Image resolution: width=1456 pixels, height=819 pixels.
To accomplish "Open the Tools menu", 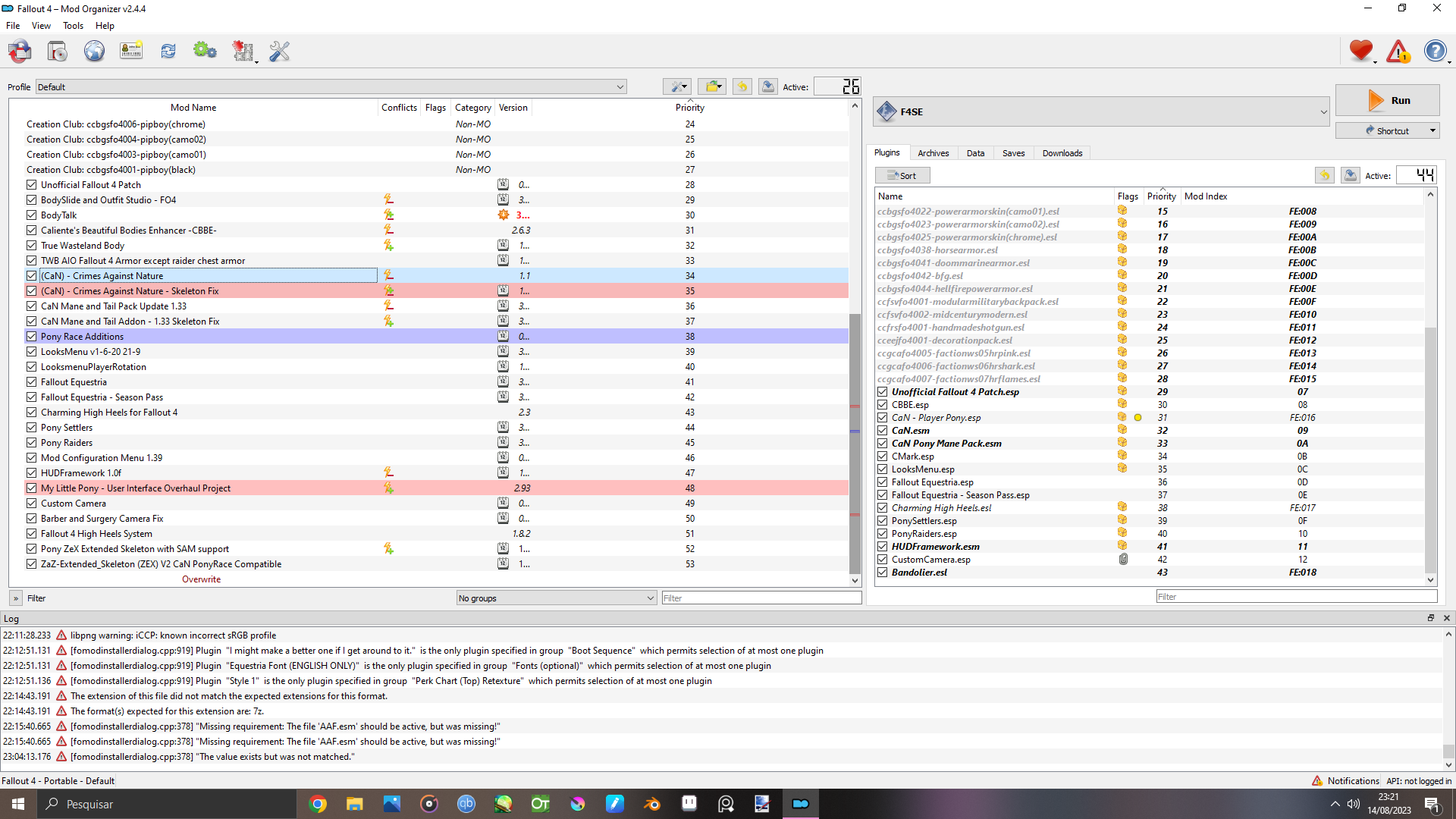I will 73,25.
